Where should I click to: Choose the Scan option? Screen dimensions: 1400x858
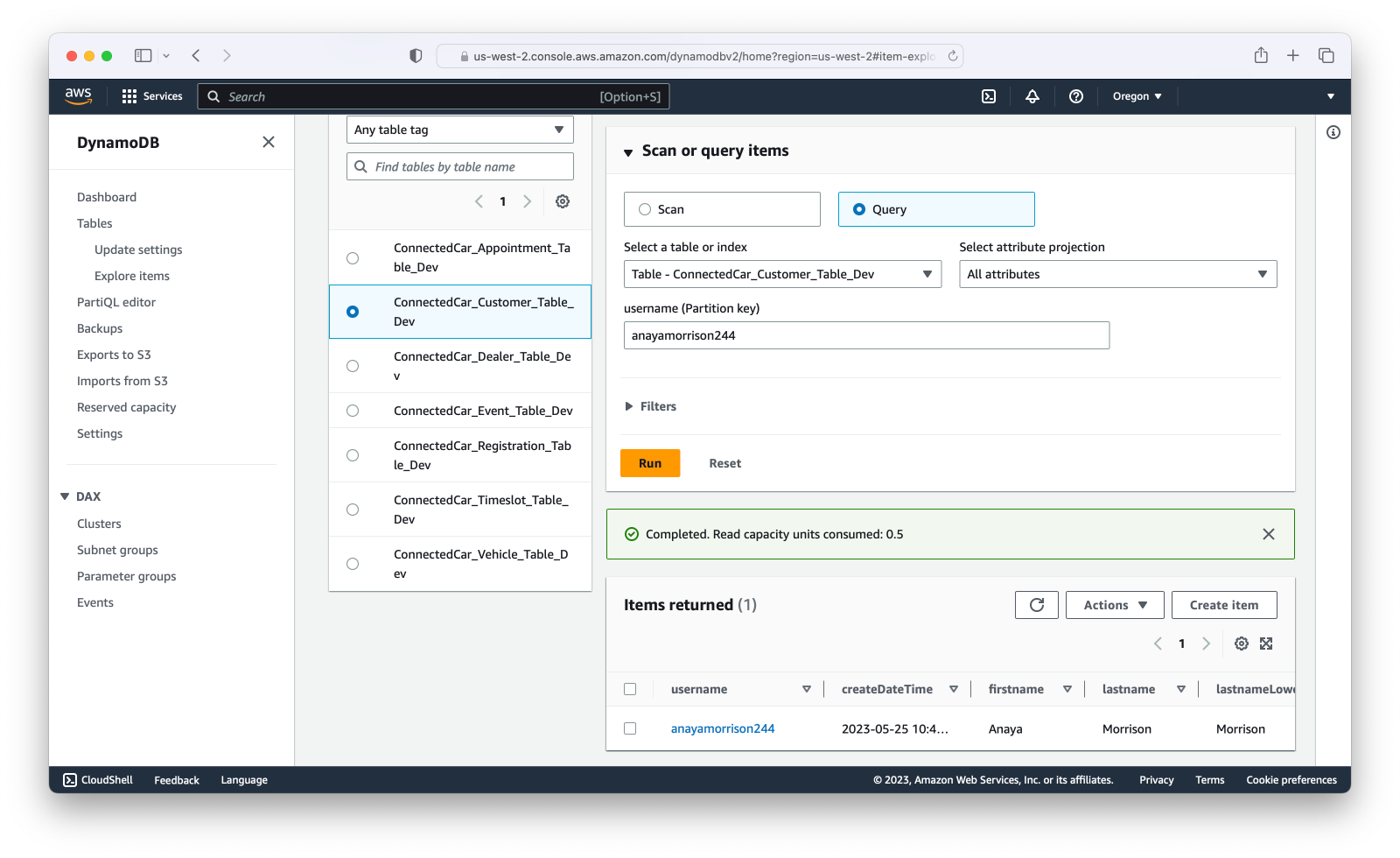point(722,209)
